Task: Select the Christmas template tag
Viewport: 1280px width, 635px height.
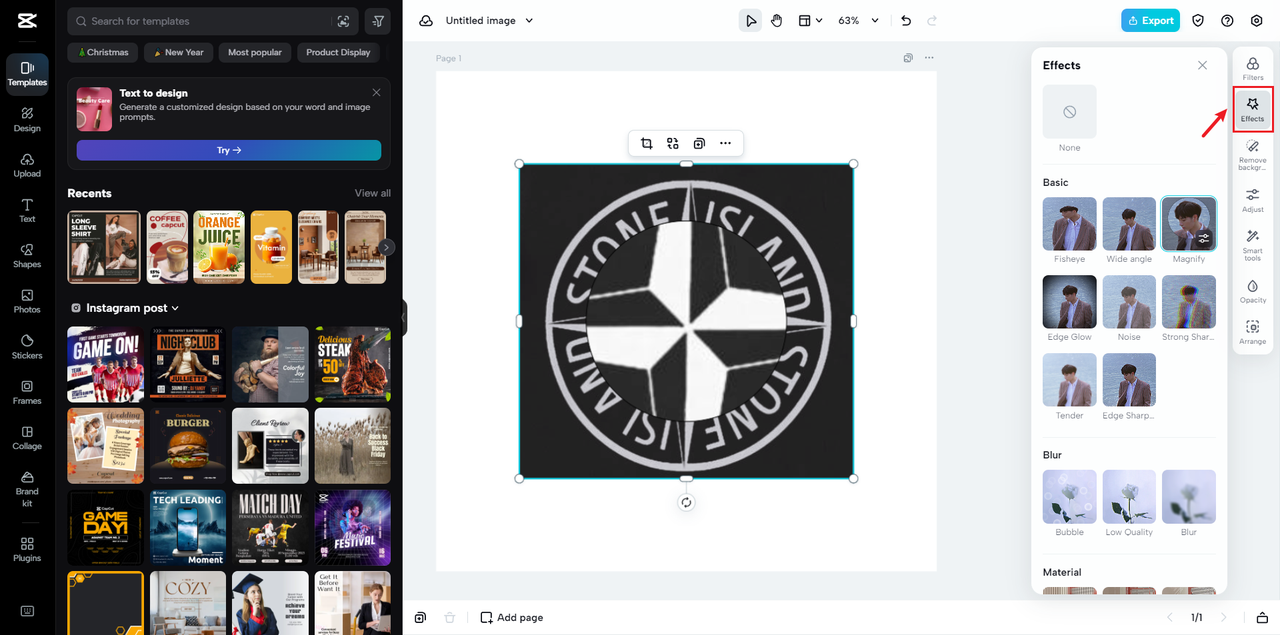Action: click(103, 52)
